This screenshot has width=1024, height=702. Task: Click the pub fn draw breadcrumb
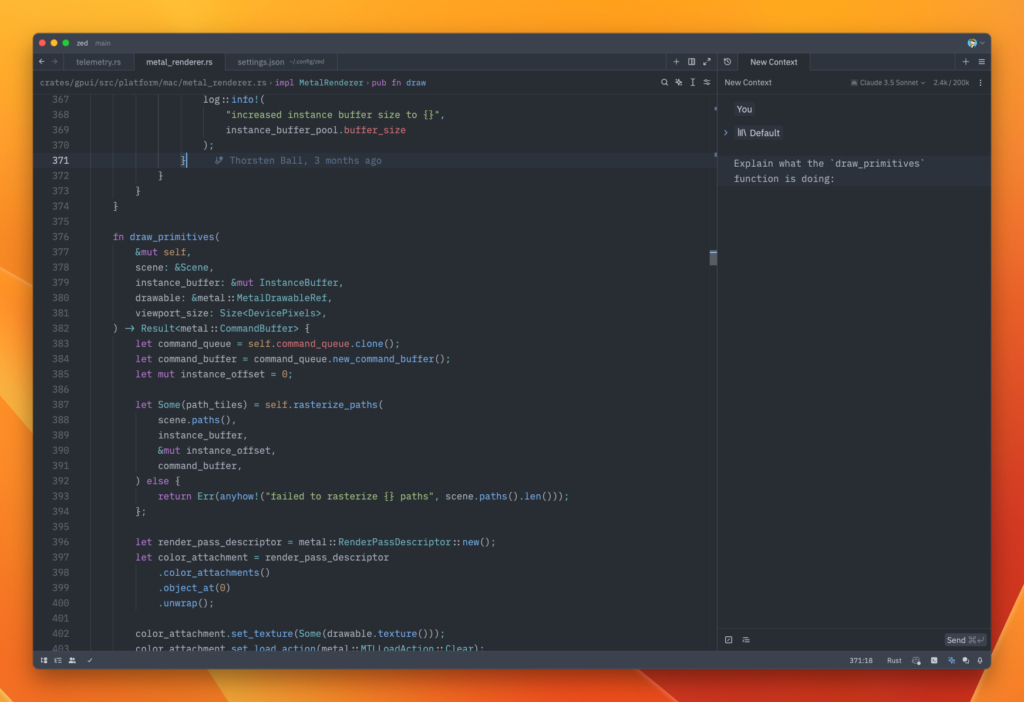click(x=398, y=82)
